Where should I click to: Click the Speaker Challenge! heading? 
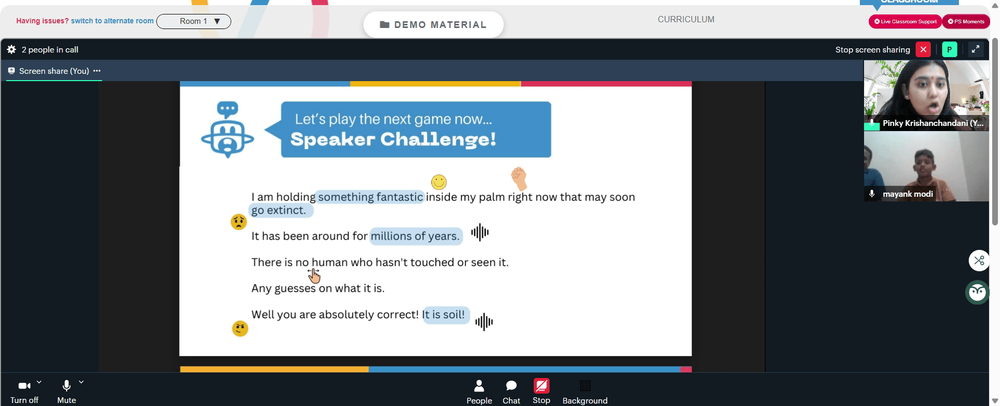point(393,140)
